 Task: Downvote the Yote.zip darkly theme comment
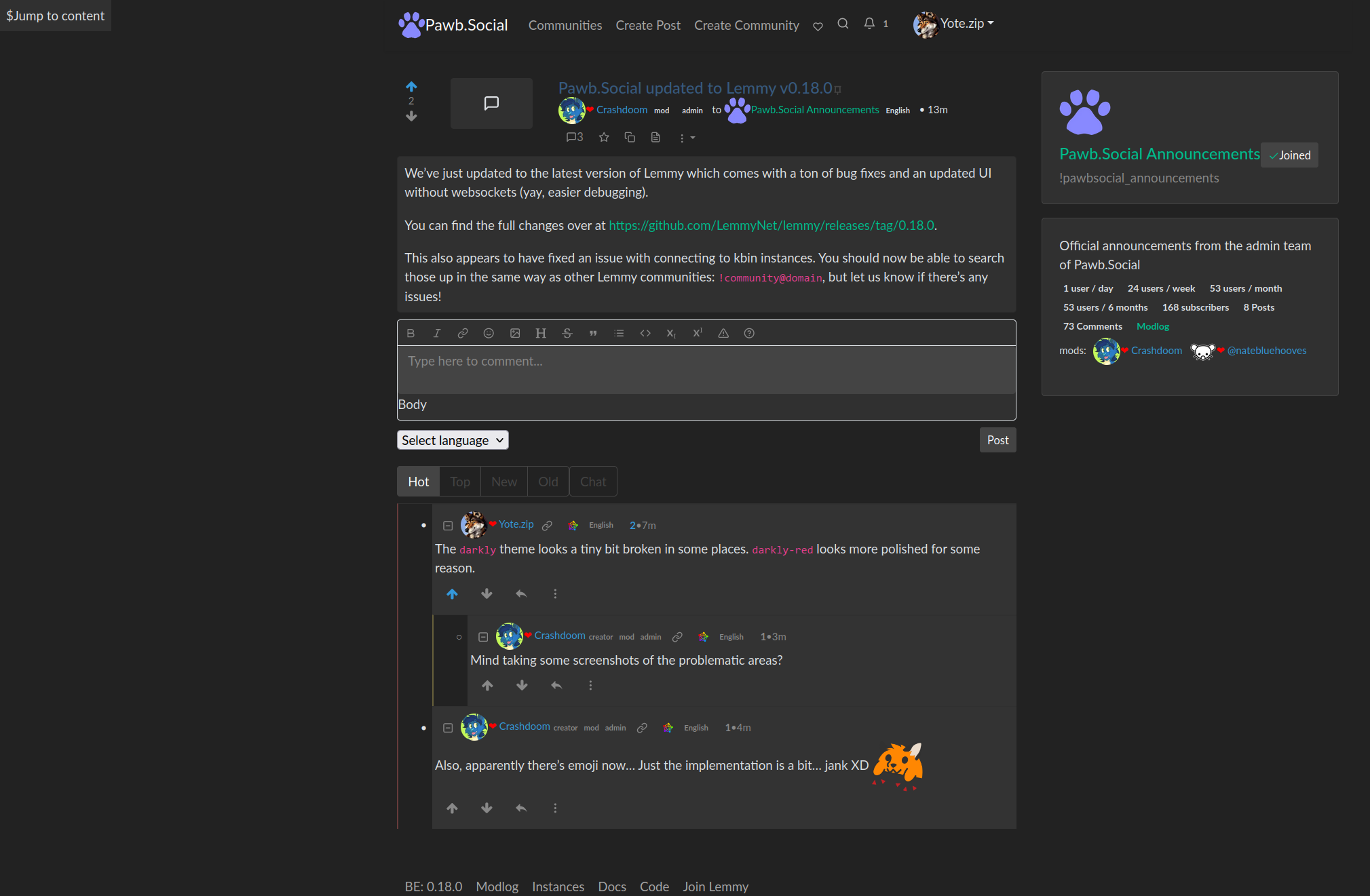pyautogui.click(x=487, y=594)
